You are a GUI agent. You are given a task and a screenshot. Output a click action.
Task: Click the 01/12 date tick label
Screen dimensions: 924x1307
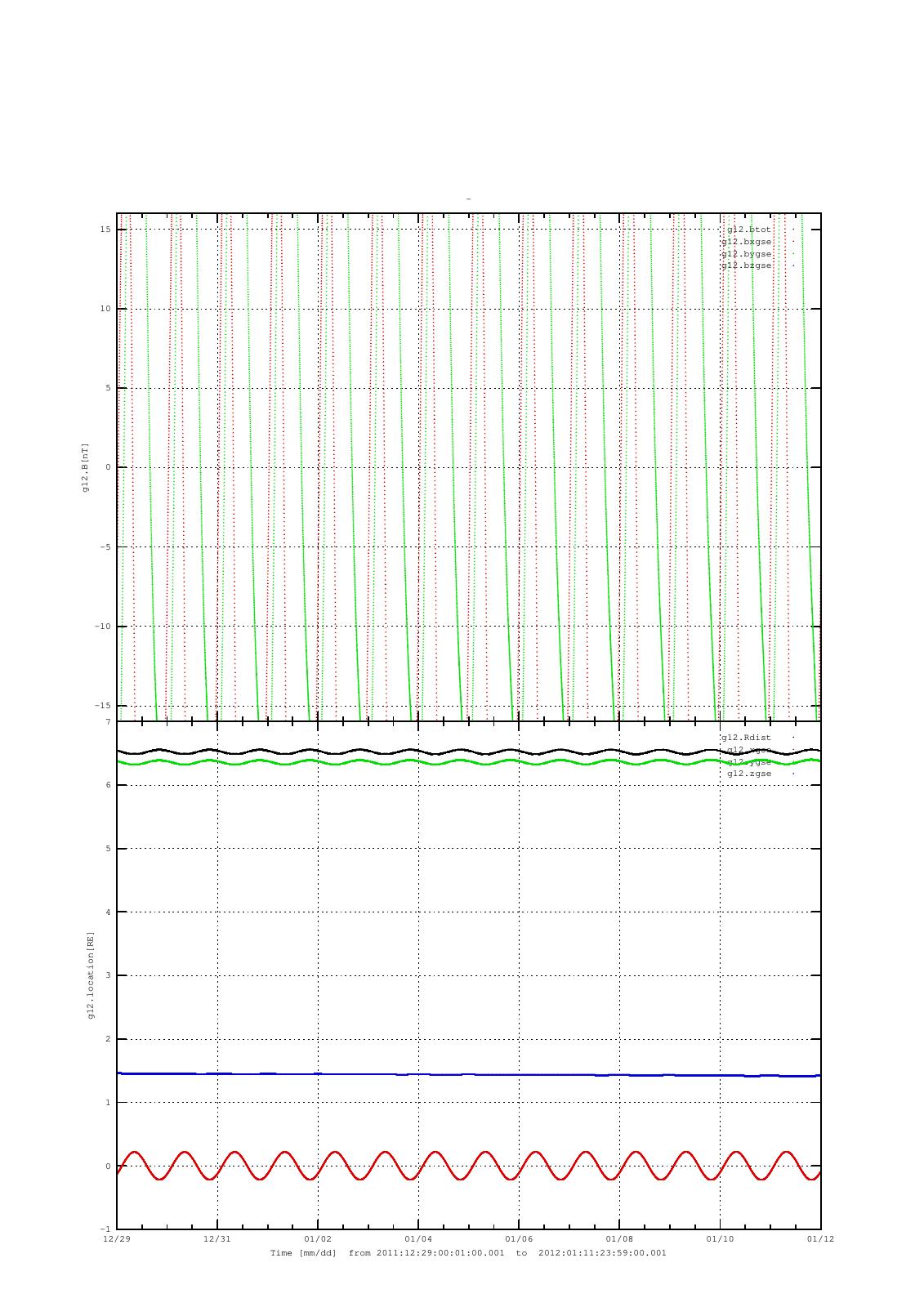point(820,1239)
